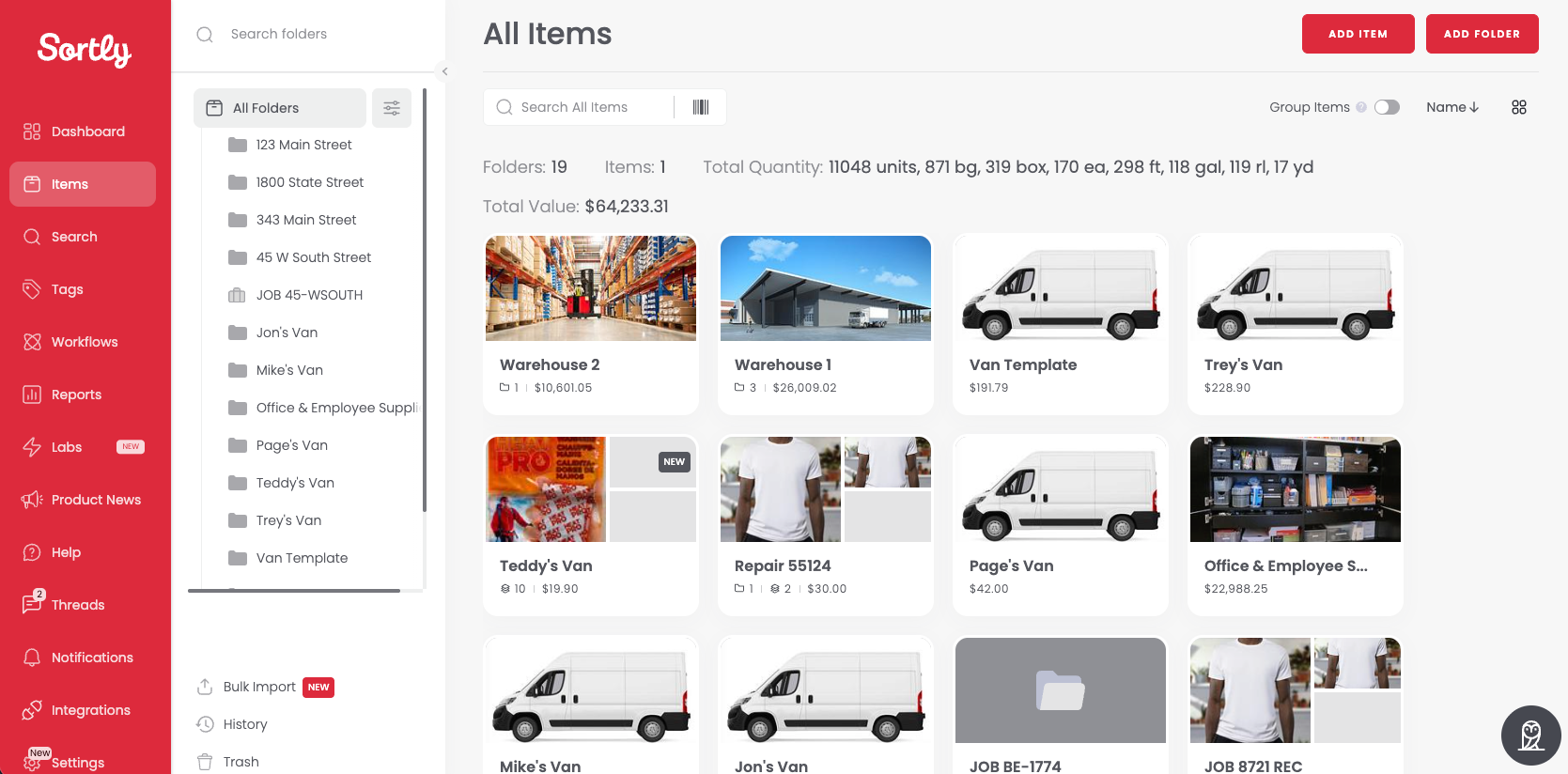Open the Warehouse 2 folder thumbnail
This screenshot has height=774, width=1568.
pos(591,288)
